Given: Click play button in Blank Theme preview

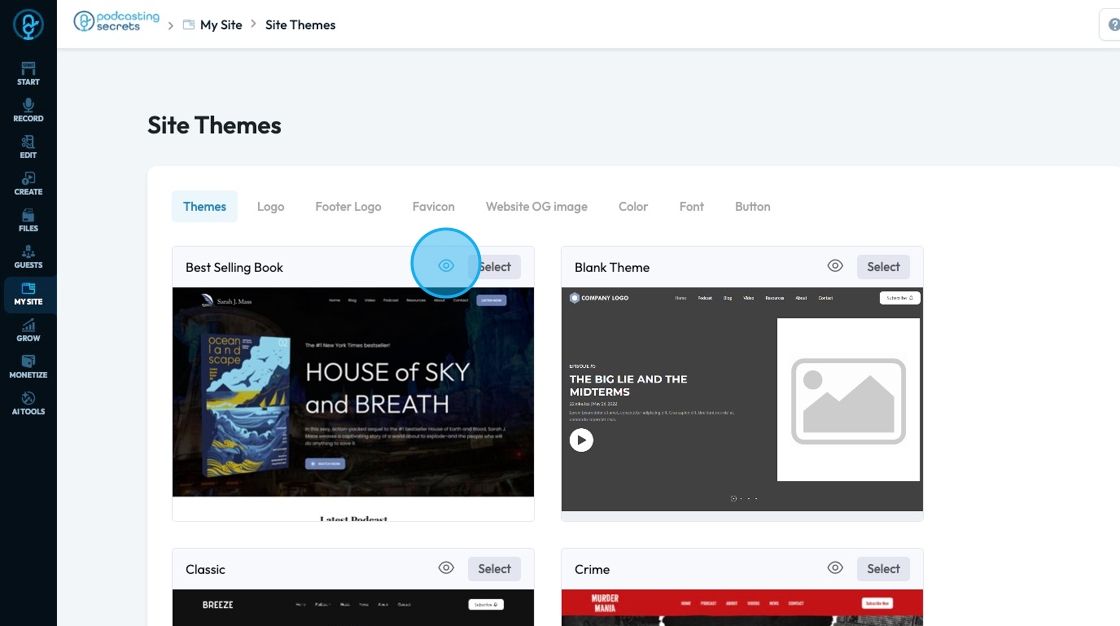Looking at the screenshot, I should pyautogui.click(x=581, y=440).
